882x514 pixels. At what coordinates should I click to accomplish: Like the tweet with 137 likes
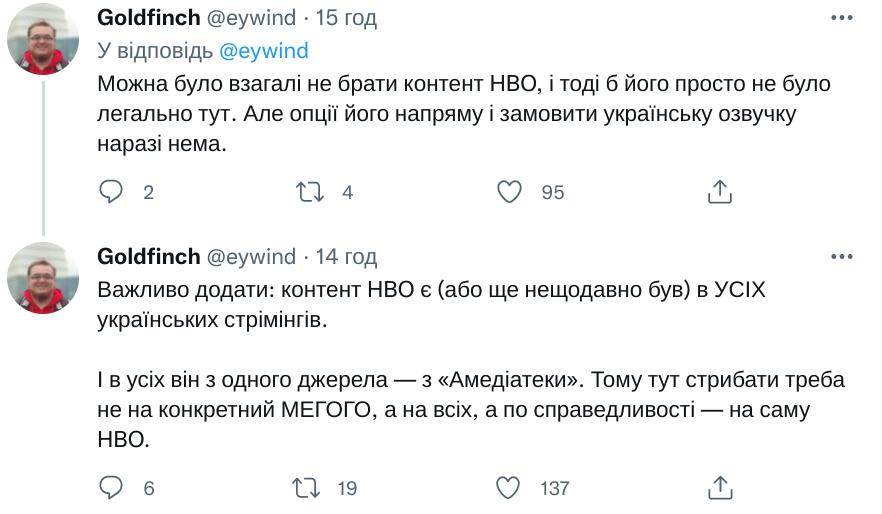[510, 487]
